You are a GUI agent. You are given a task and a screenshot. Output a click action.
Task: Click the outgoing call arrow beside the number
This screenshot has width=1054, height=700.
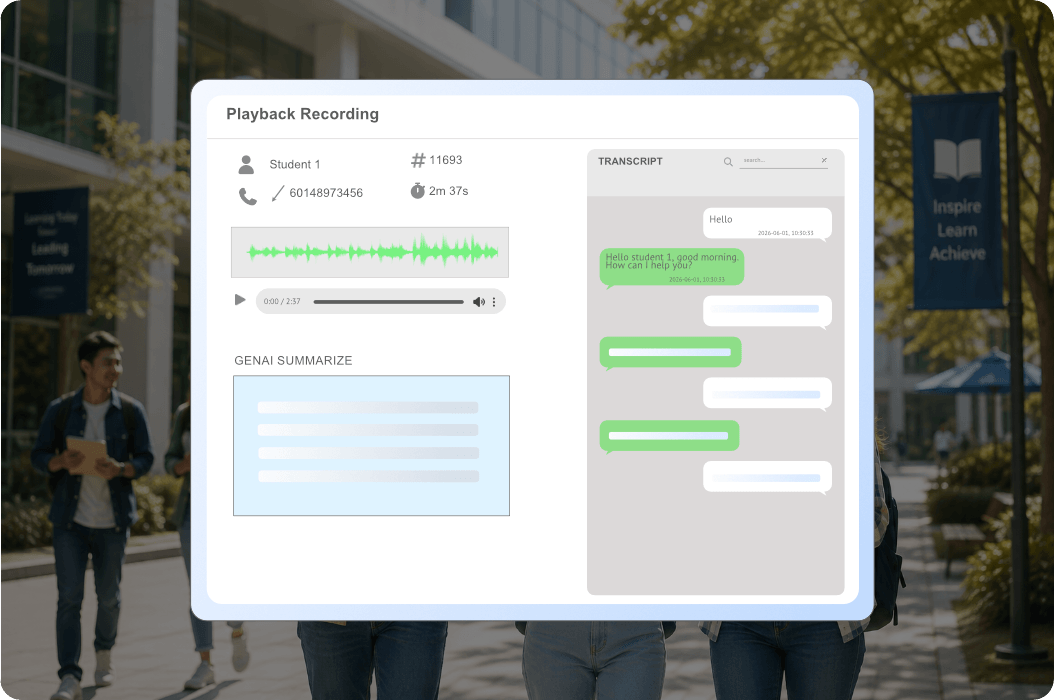278,194
